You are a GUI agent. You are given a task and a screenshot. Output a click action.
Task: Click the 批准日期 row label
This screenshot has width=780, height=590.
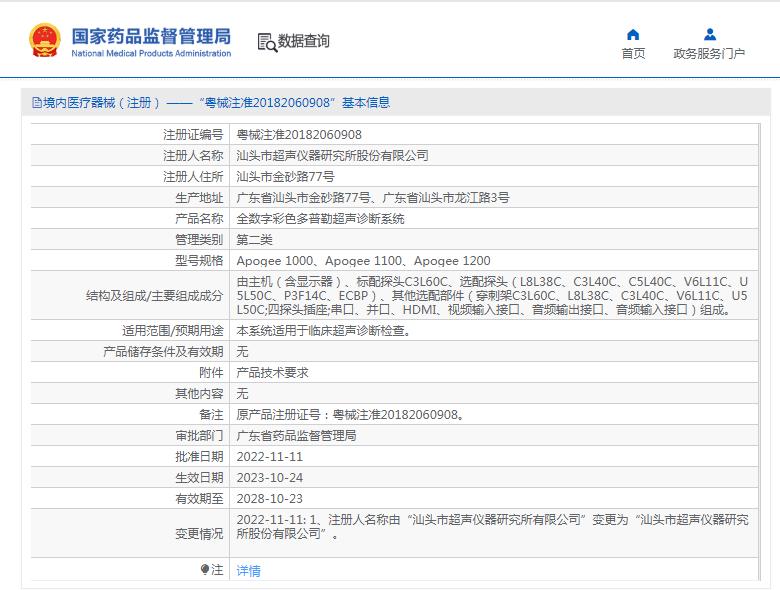(199, 457)
